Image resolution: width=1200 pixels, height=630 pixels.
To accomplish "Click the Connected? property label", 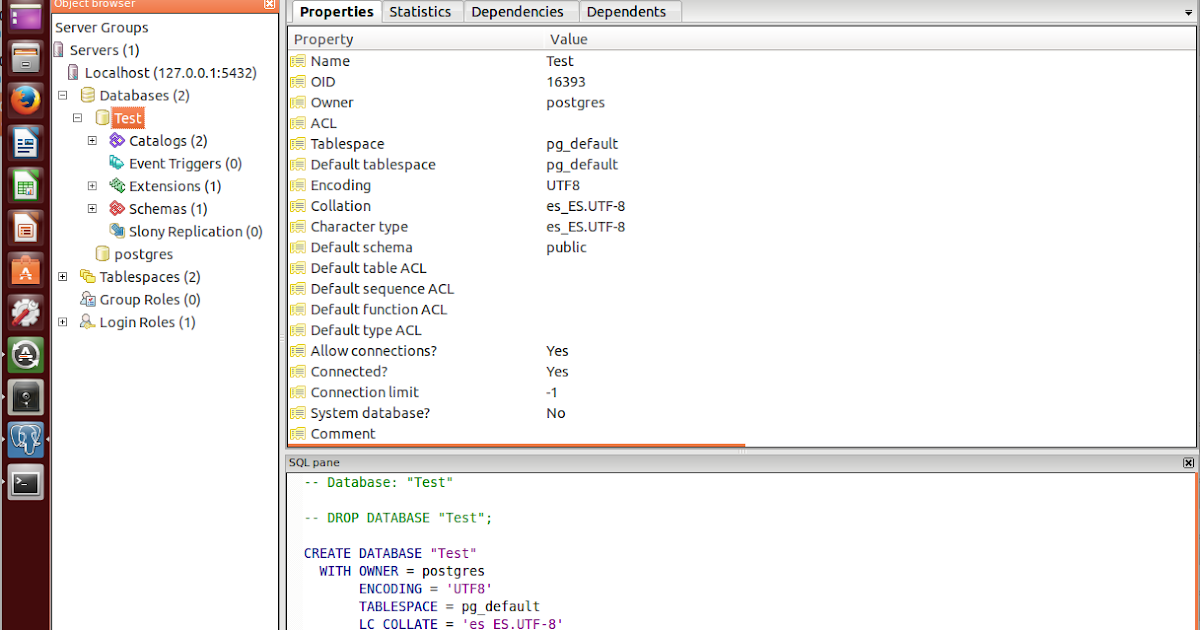I will 349,372.
